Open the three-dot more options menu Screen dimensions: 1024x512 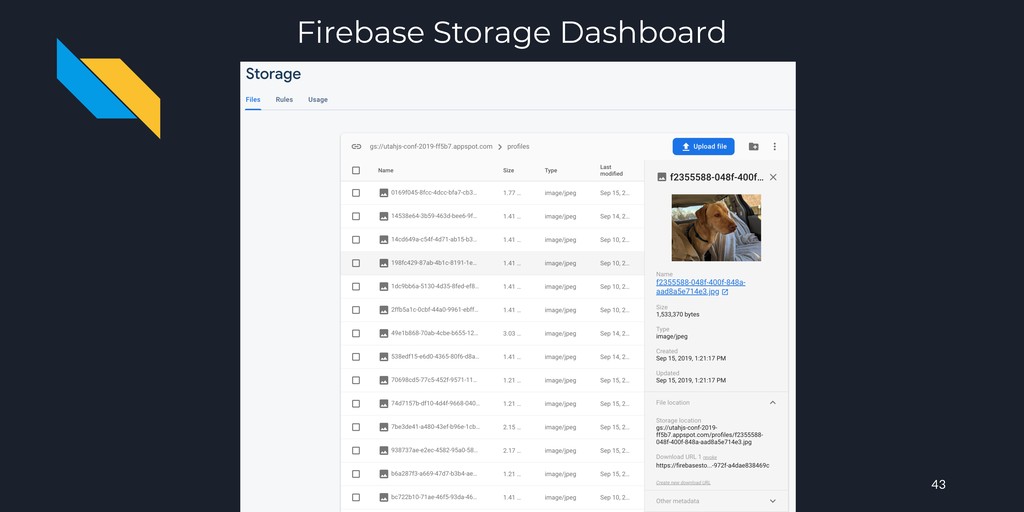coord(775,146)
